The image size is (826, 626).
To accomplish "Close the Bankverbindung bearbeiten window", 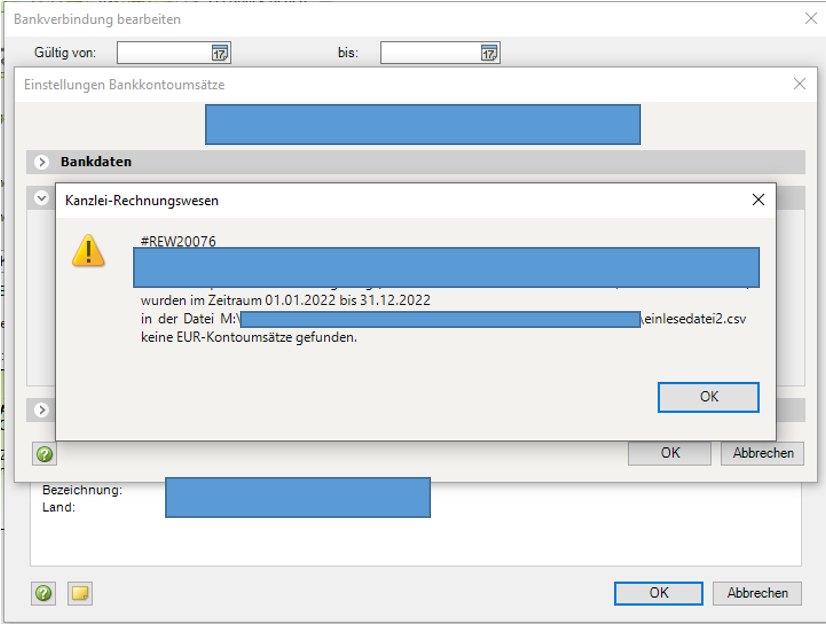I will (x=811, y=18).
